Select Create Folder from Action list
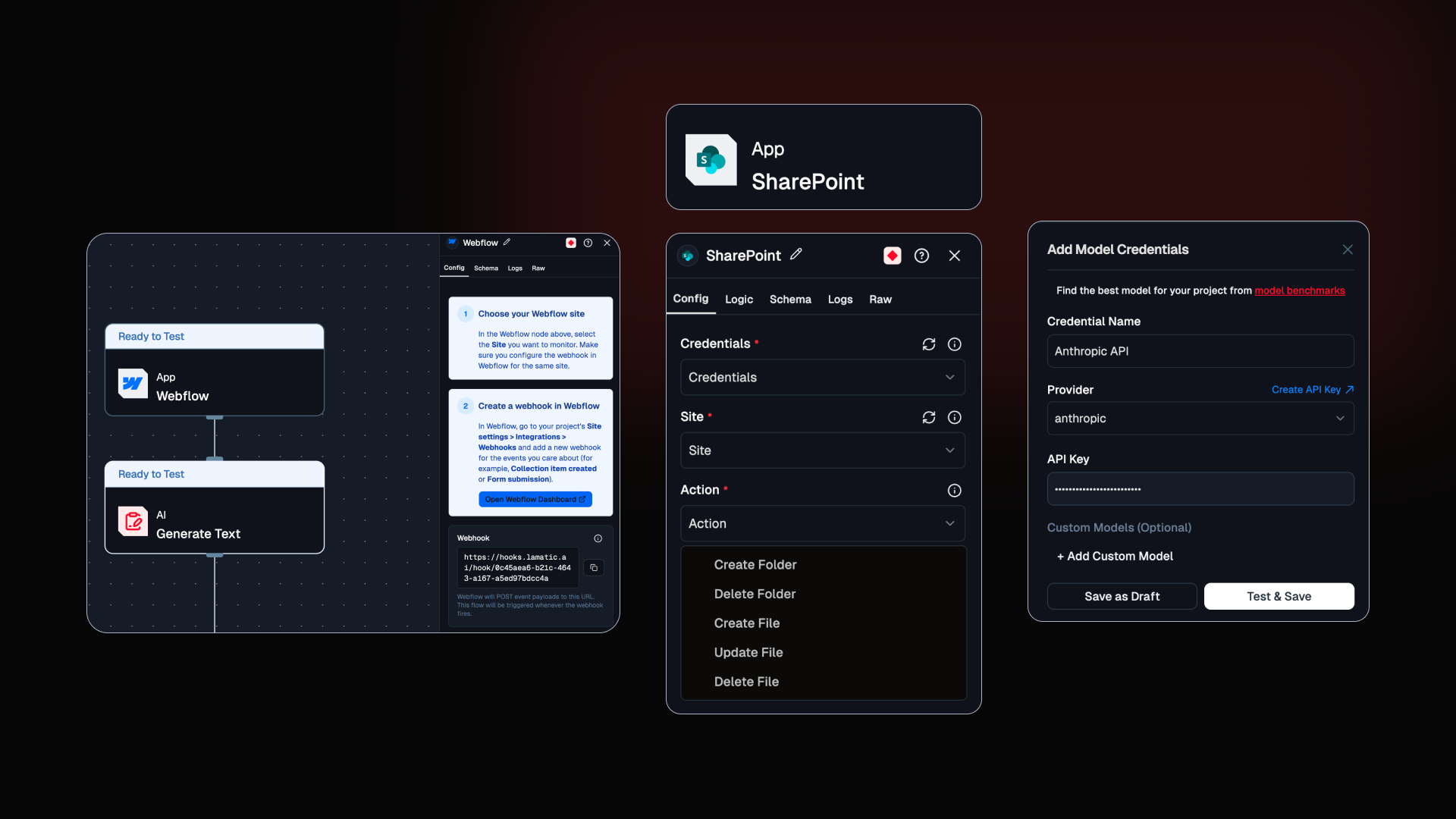This screenshot has height=819, width=1456. [x=755, y=565]
